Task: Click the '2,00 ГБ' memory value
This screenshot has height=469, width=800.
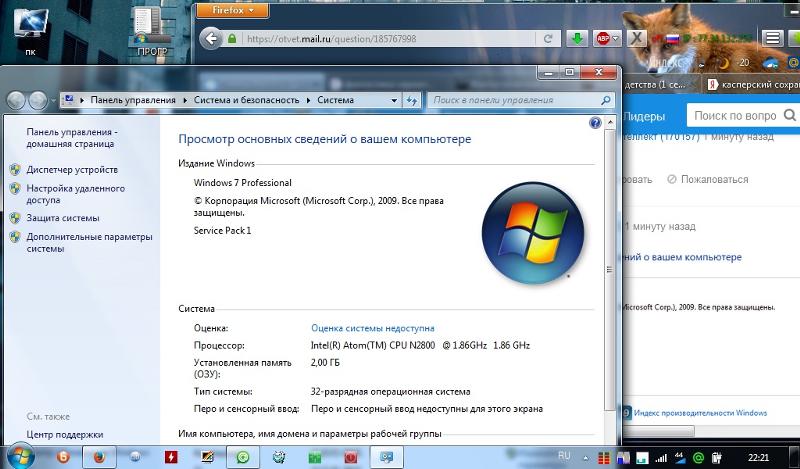Action: 325,363
